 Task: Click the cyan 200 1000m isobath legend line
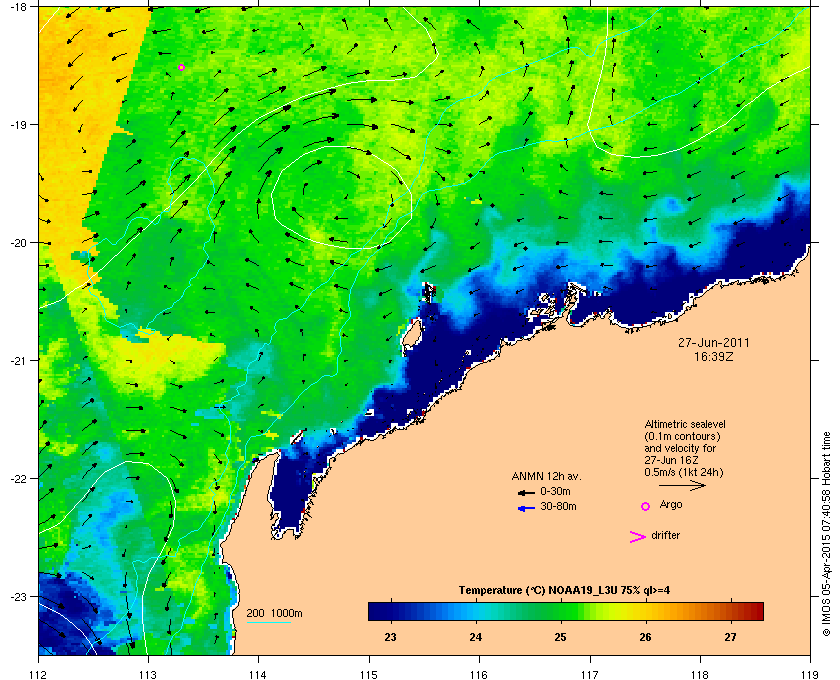pyautogui.click(x=268, y=622)
